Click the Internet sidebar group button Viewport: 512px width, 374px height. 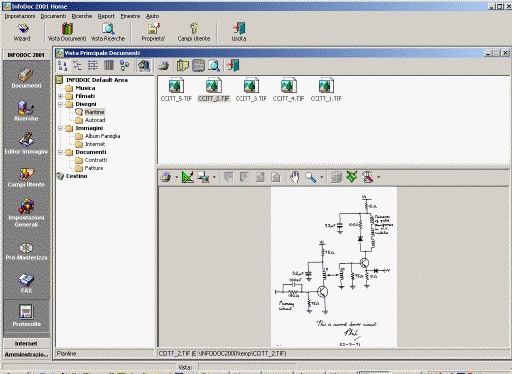(x=26, y=343)
